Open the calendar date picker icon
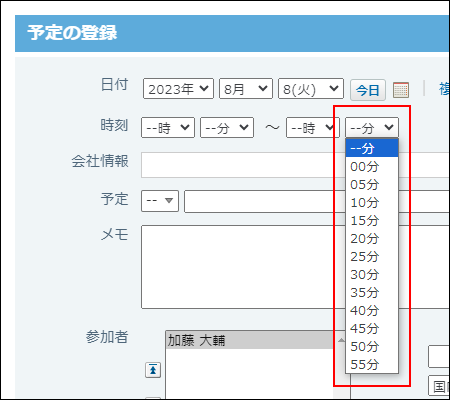The width and height of the screenshot is (450, 400). point(401,90)
